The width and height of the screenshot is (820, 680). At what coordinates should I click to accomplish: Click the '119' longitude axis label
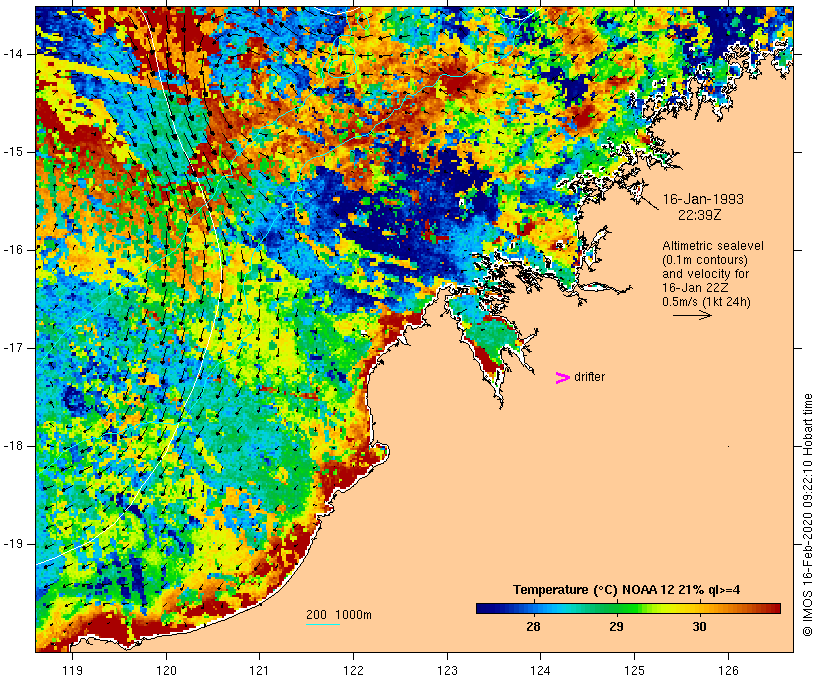pyautogui.click(x=72, y=670)
